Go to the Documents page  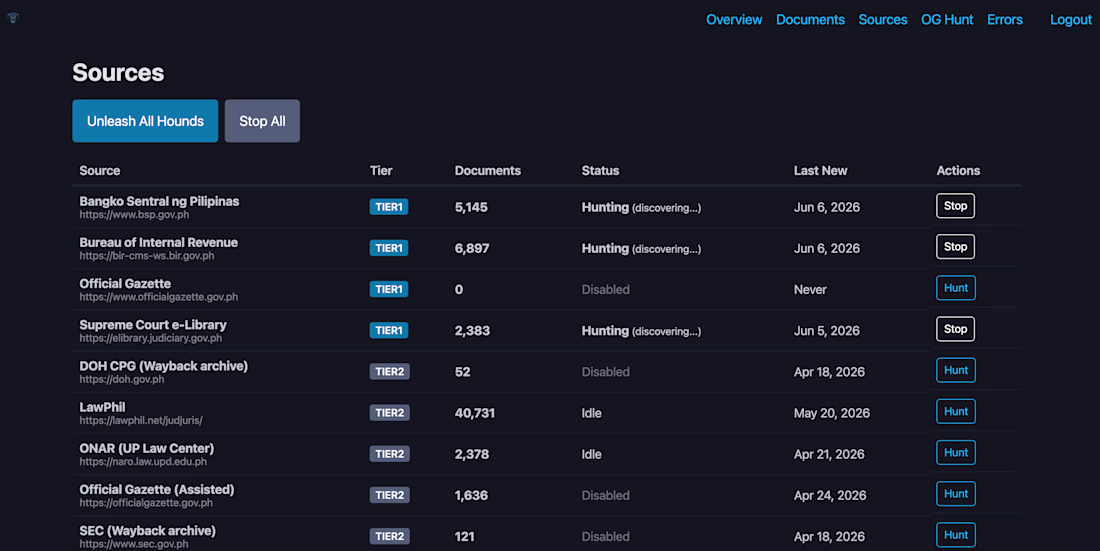tap(810, 20)
